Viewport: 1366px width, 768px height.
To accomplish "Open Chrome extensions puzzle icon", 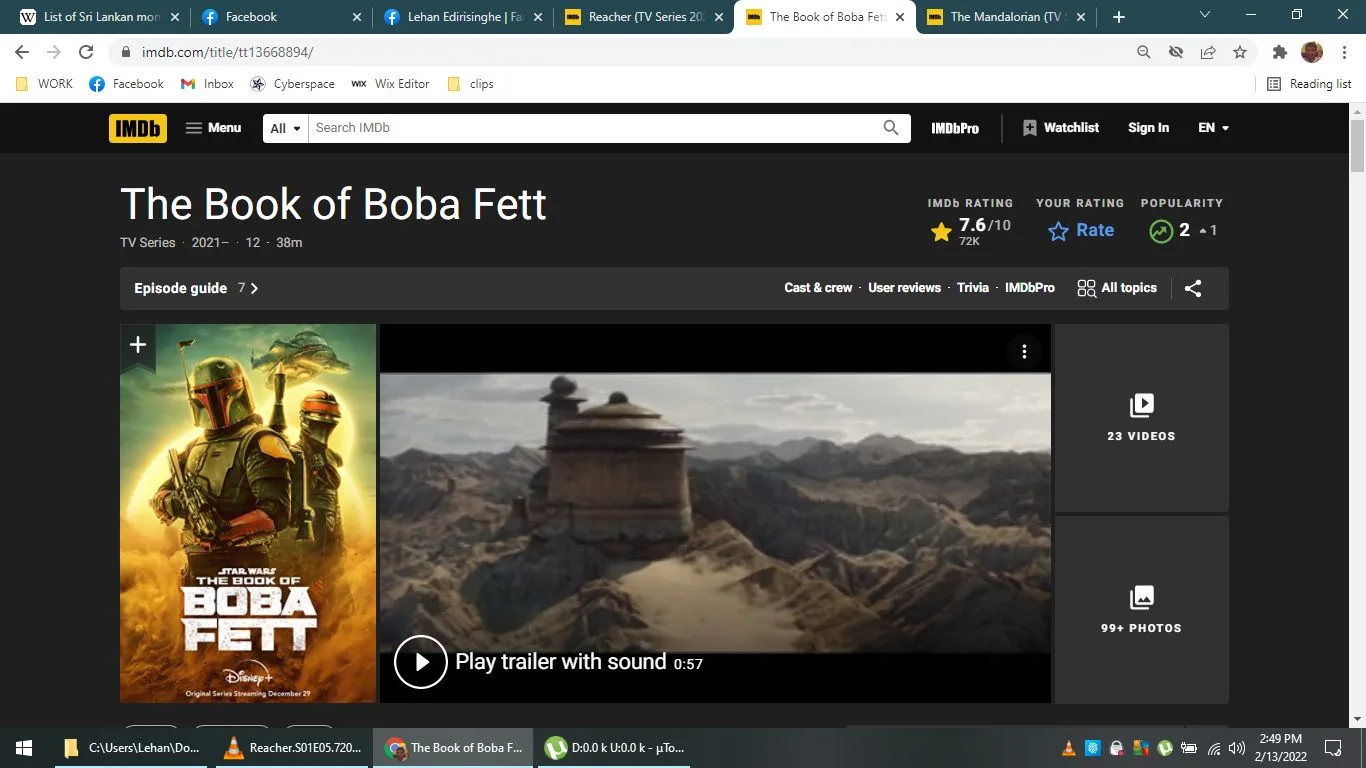I will point(1280,52).
